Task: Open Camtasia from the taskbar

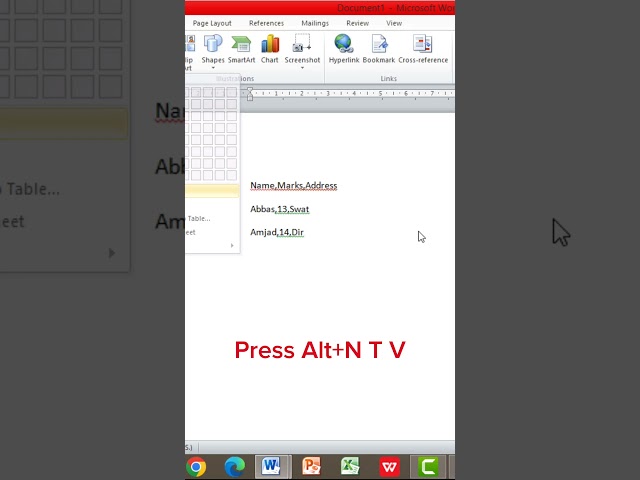Action: 427,467
